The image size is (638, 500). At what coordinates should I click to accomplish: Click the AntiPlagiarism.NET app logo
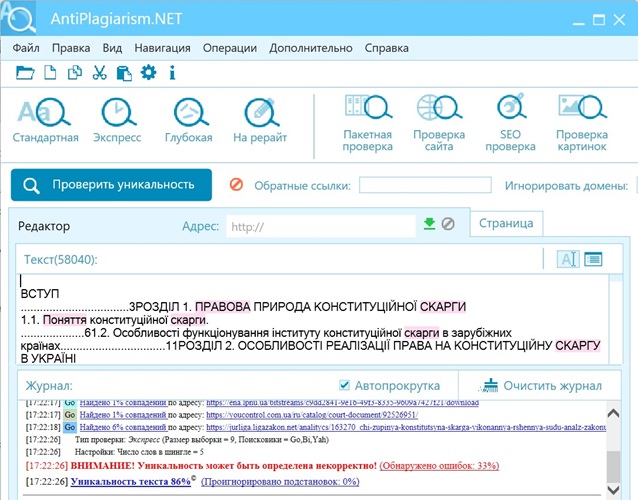[x=19, y=18]
